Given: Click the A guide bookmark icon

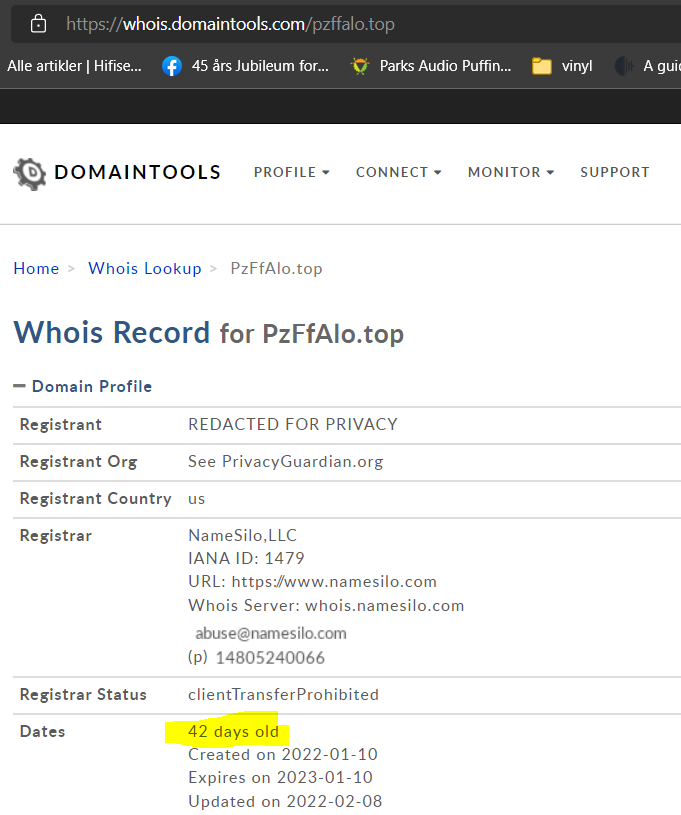Looking at the screenshot, I should point(624,66).
